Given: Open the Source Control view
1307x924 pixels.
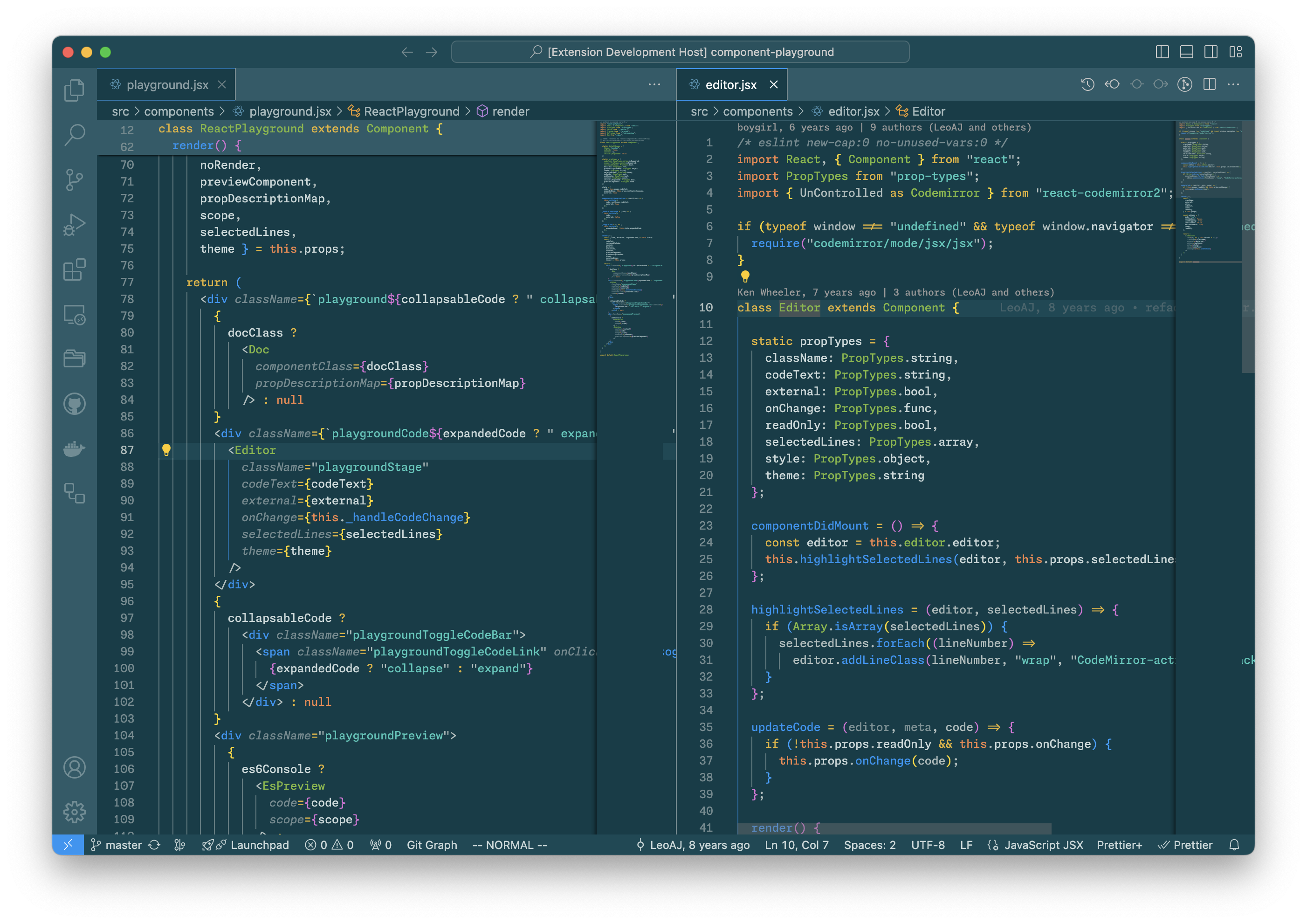Looking at the screenshot, I should 74,180.
